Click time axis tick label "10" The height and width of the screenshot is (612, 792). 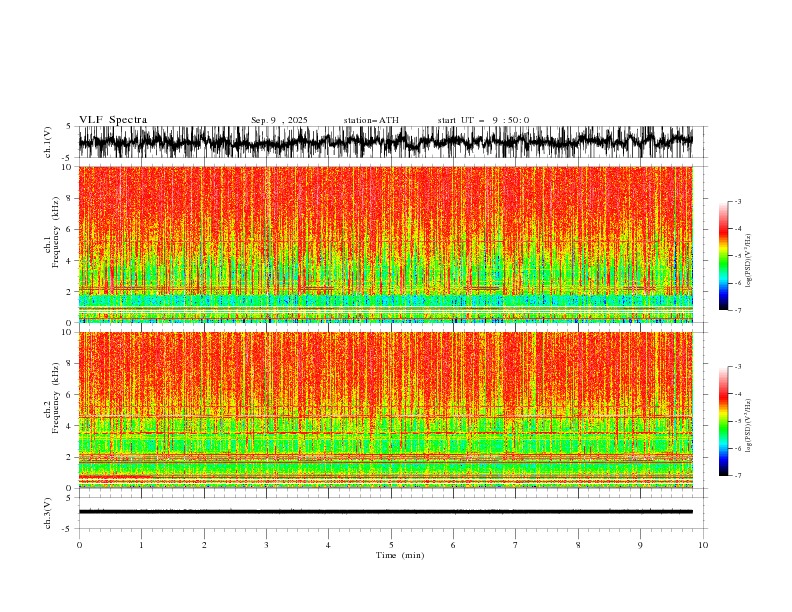point(703,545)
